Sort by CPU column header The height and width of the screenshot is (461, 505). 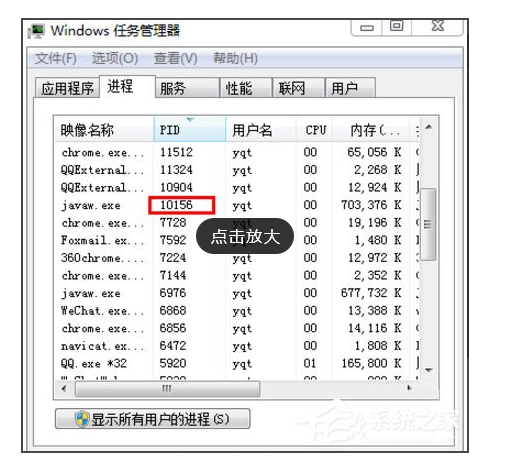(x=314, y=130)
